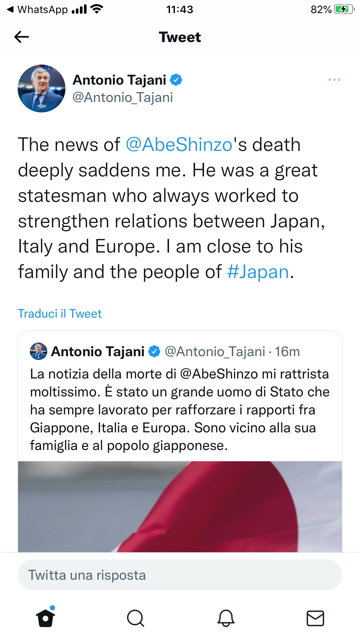Tap the small avatar in quoted tweet
The image size is (360, 640).
[38, 351]
